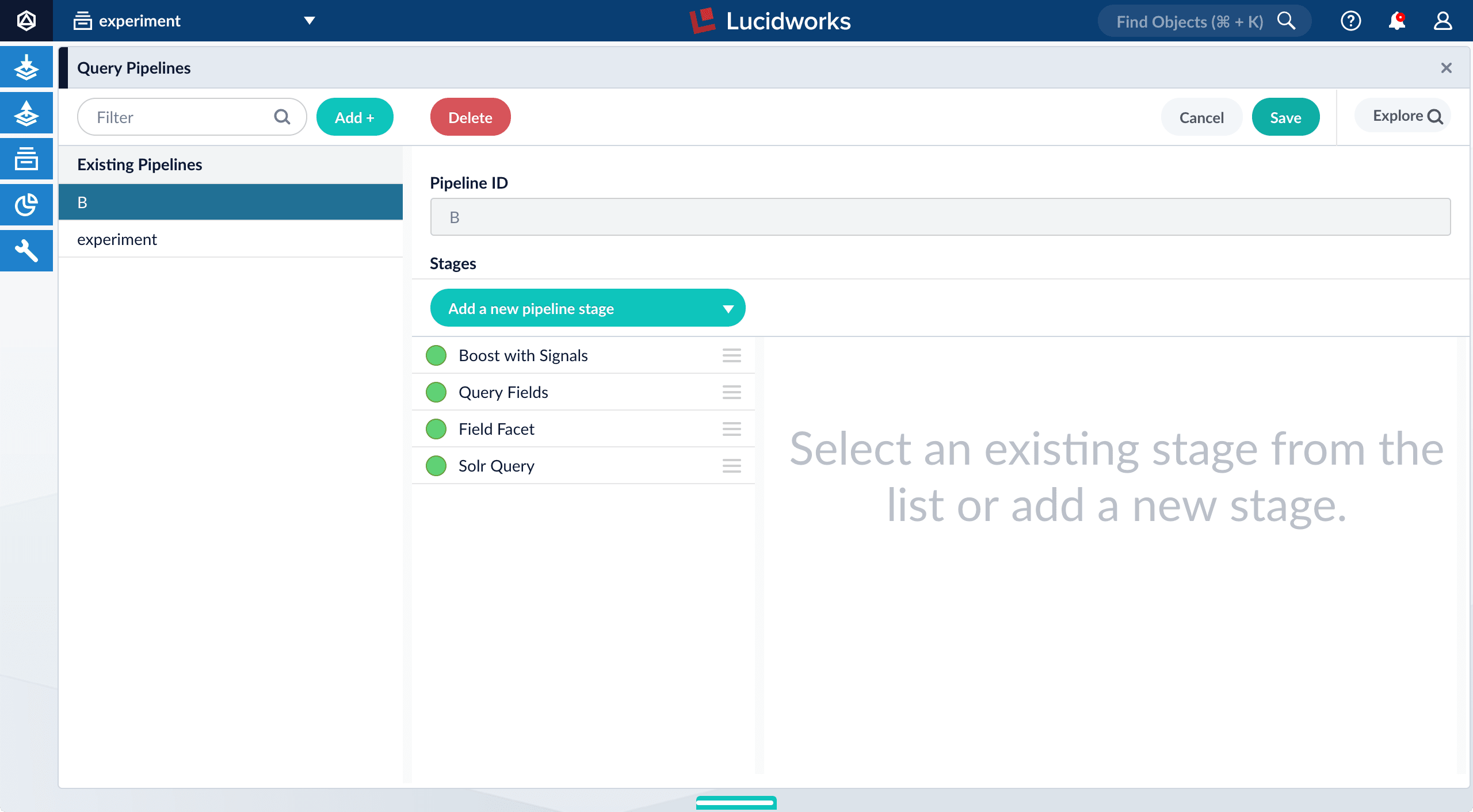The height and width of the screenshot is (812, 1473).
Task: Click the Add + pipeline button
Action: [x=354, y=117]
